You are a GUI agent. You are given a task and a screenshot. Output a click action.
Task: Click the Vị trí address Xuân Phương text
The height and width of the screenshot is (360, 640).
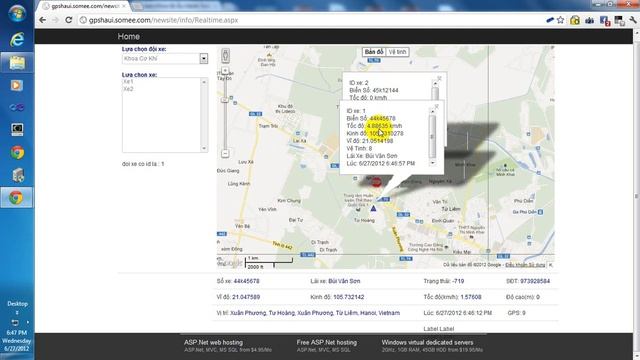click(315, 313)
